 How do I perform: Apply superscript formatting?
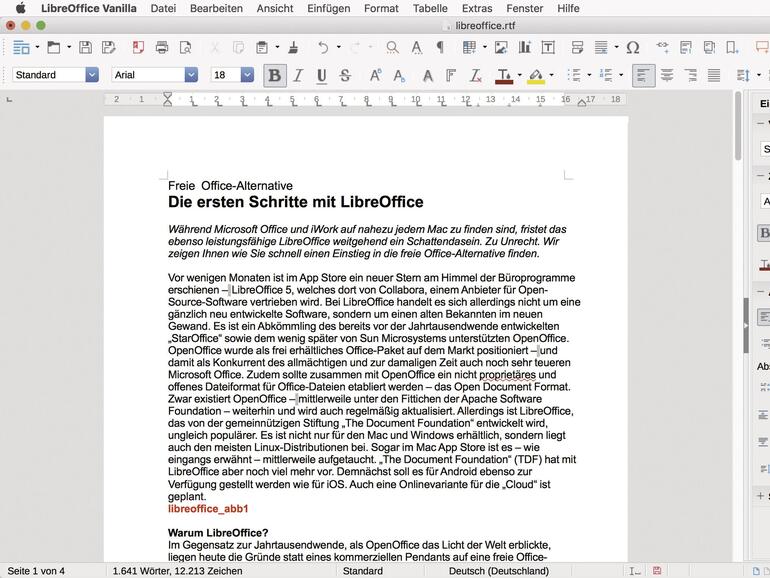(x=375, y=75)
